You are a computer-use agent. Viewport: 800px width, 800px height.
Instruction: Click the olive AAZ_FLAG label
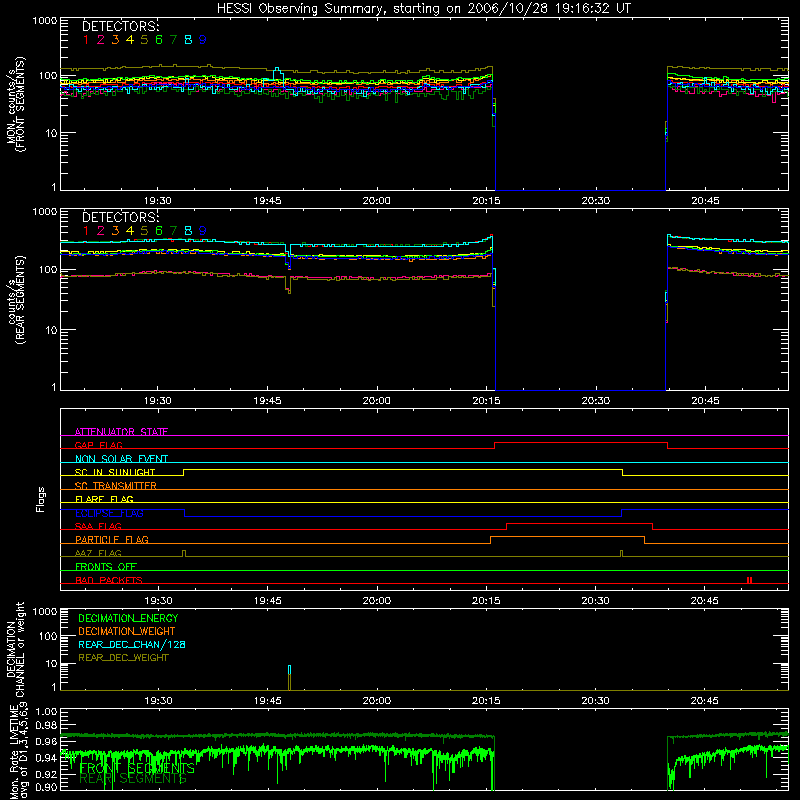(x=98, y=553)
